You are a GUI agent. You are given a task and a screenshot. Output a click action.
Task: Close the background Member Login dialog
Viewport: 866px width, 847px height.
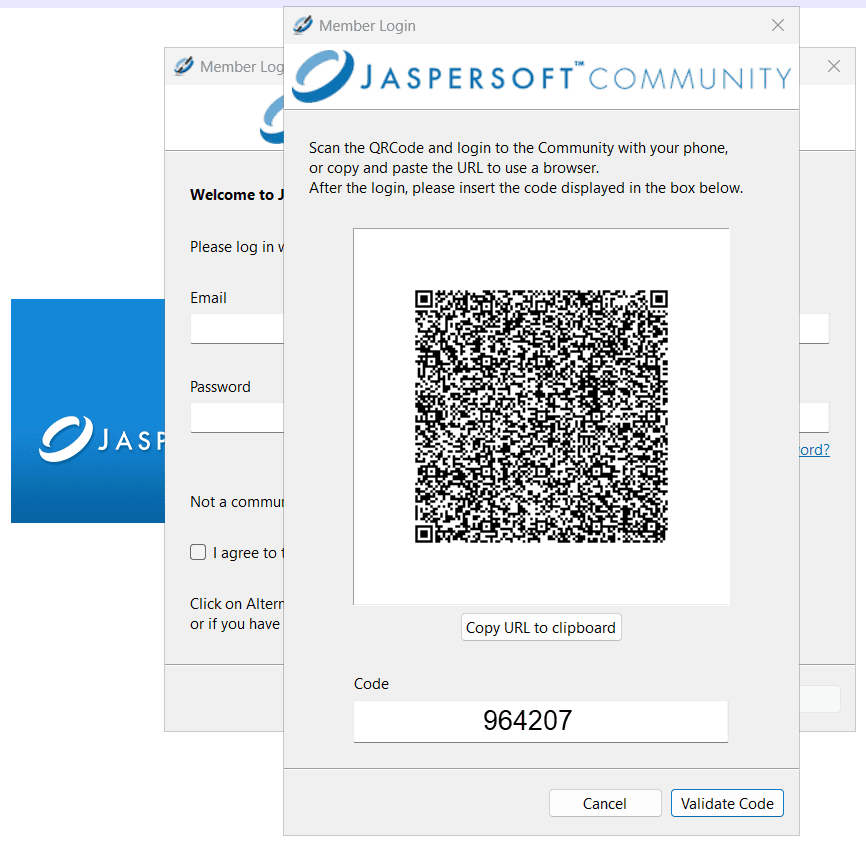(833, 66)
